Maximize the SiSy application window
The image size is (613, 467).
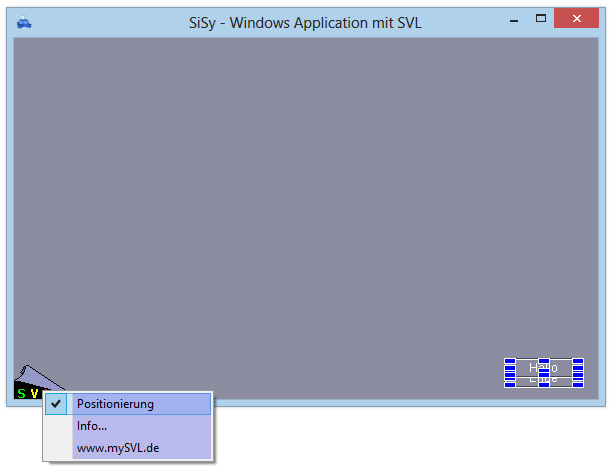click(x=541, y=18)
